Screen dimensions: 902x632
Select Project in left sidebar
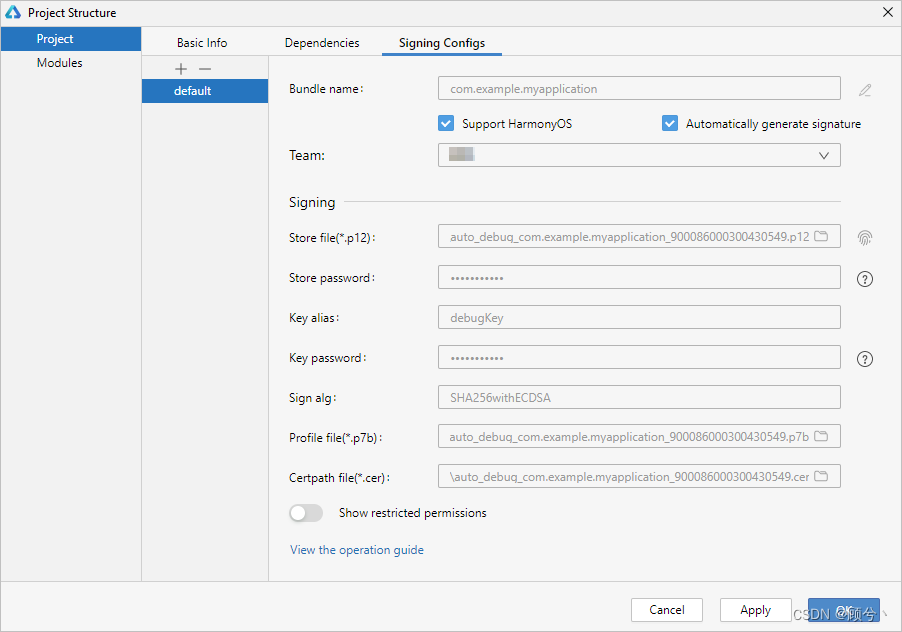(x=71, y=39)
